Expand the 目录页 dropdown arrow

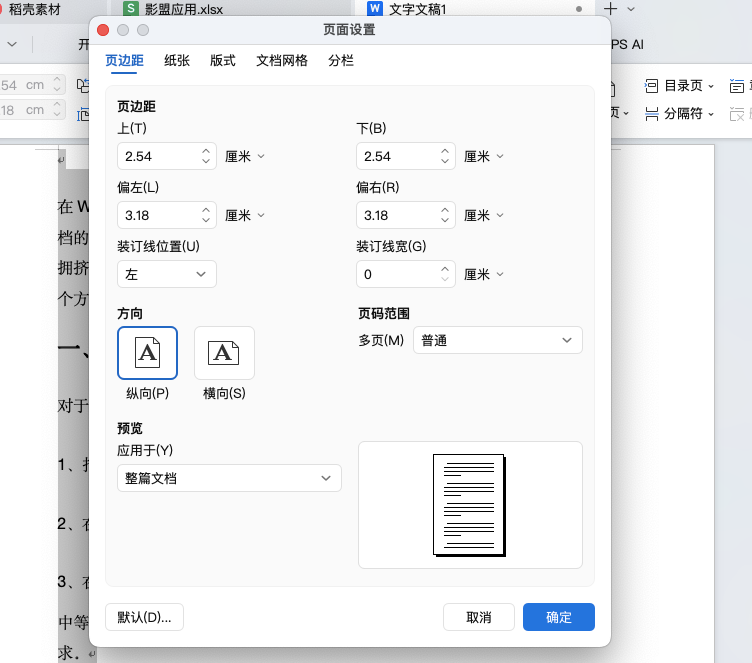pos(711,87)
